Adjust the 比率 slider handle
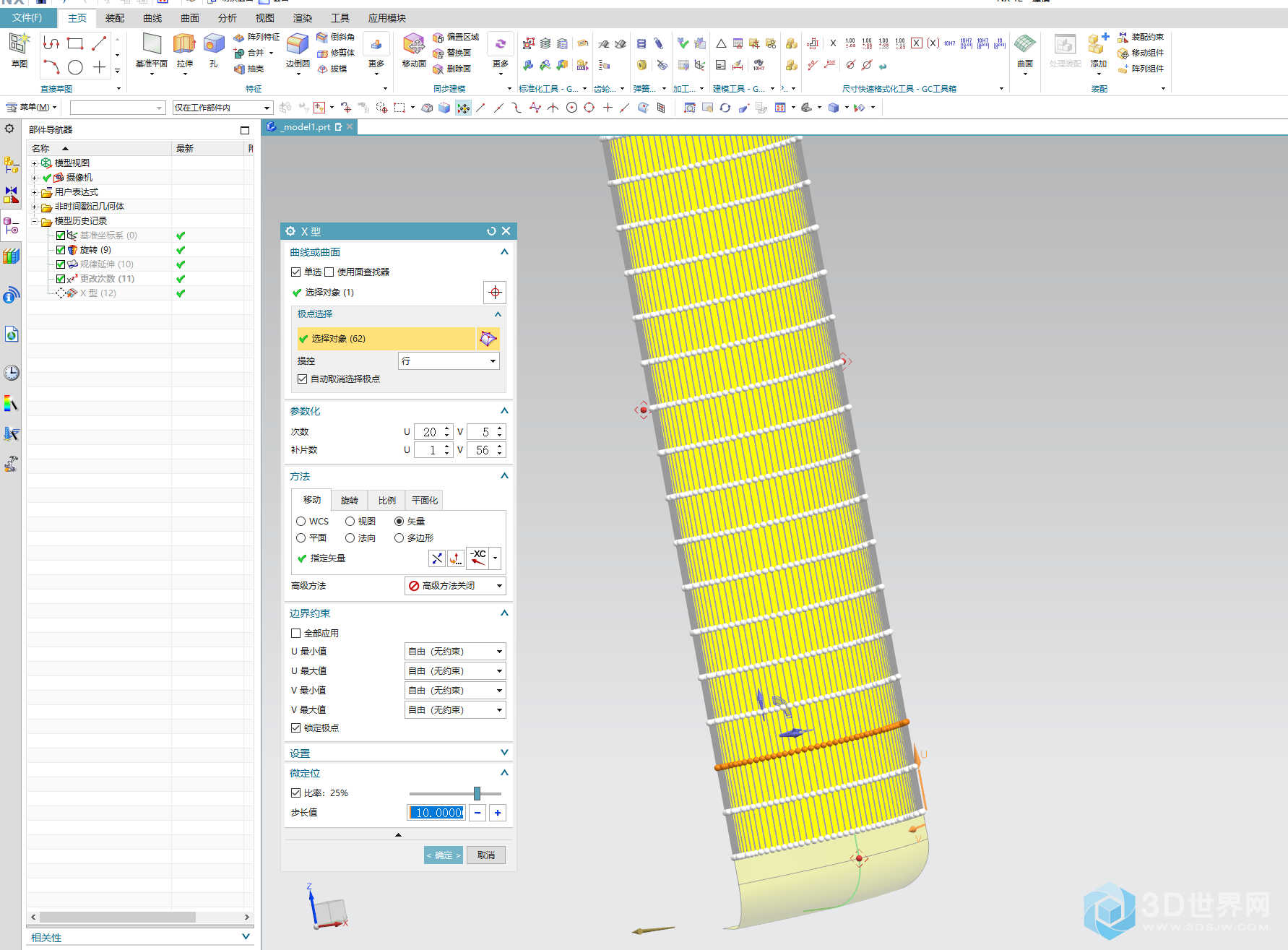This screenshot has height=950, width=1288. (x=477, y=793)
